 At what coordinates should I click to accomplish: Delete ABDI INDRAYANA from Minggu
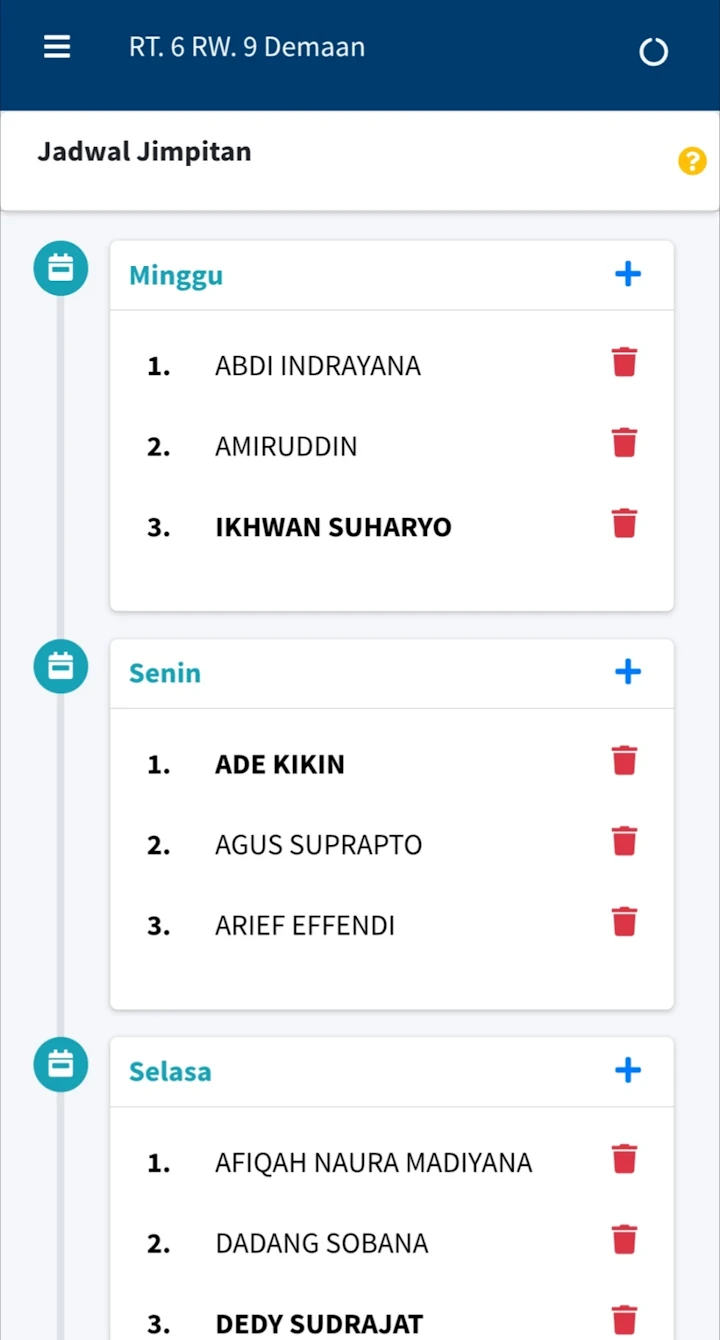624,362
